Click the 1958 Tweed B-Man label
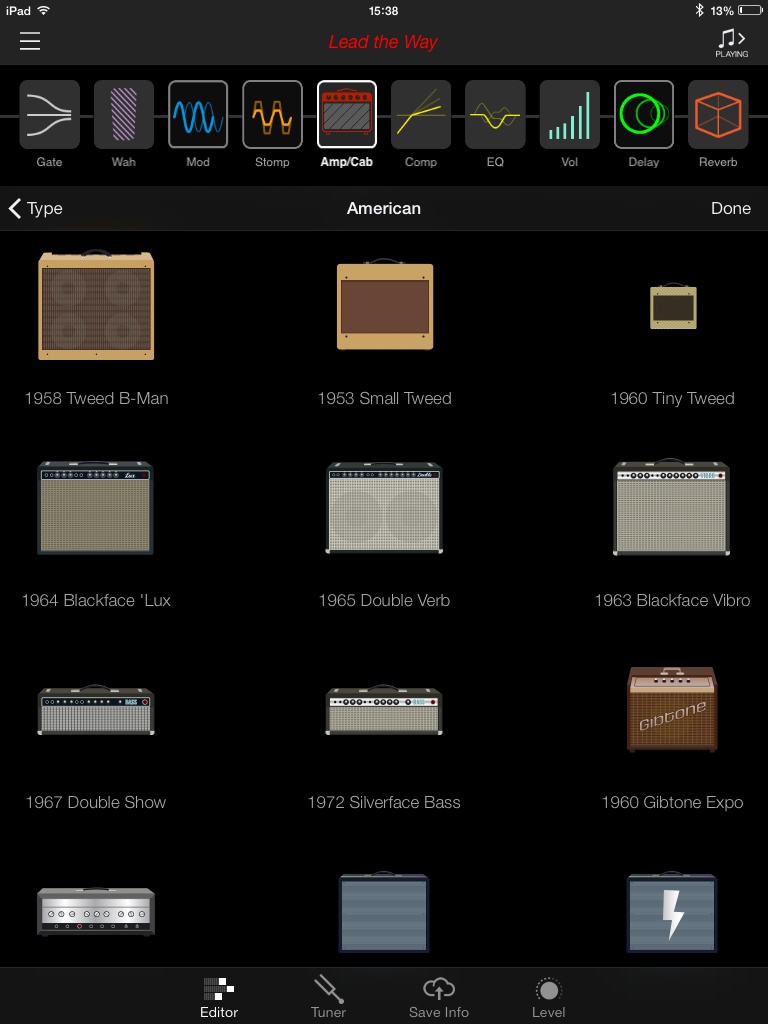The width and height of the screenshot is (768, 1024). pos(97,398)
